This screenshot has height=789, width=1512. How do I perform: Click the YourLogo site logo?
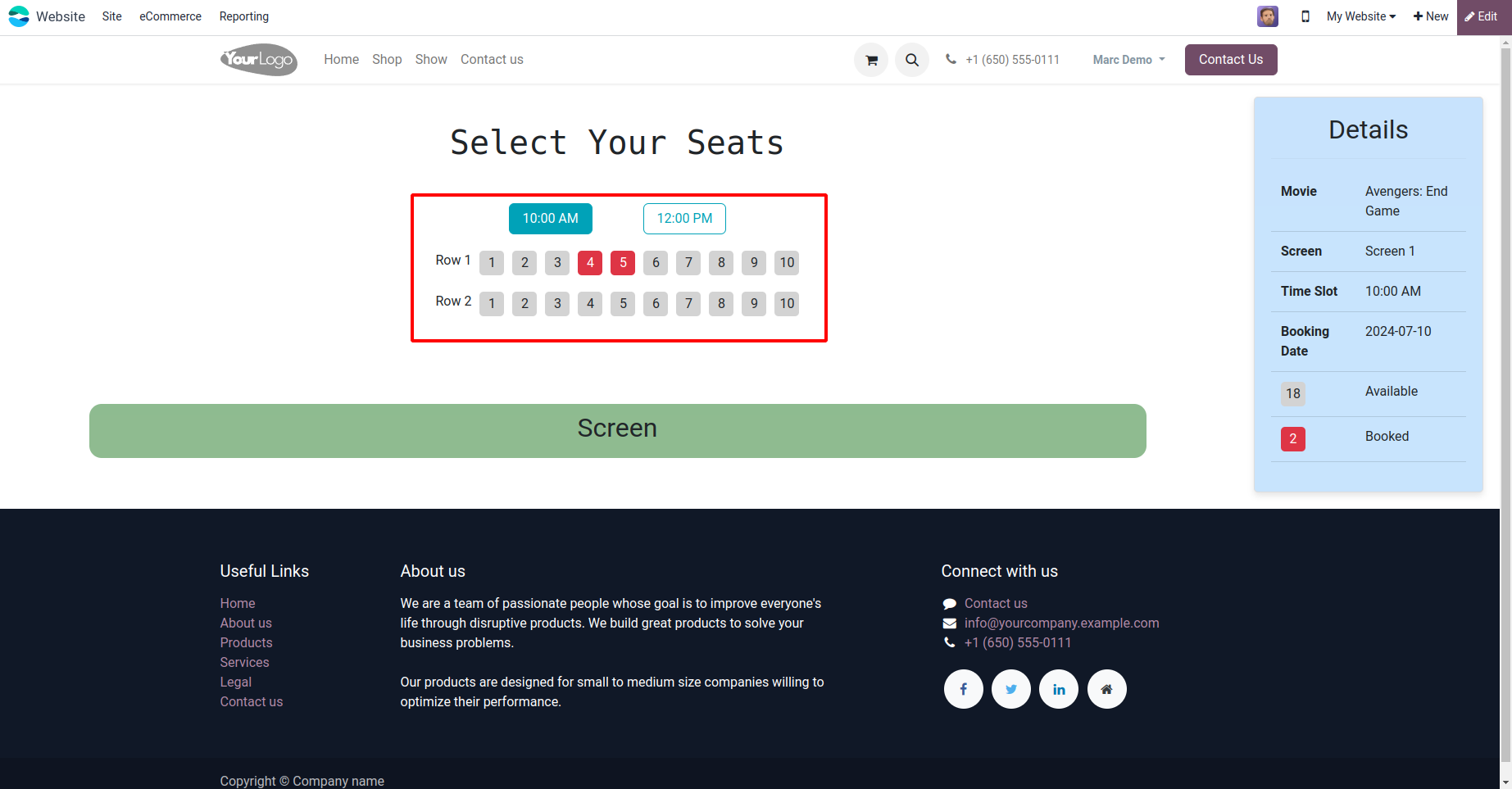point(259,60)
